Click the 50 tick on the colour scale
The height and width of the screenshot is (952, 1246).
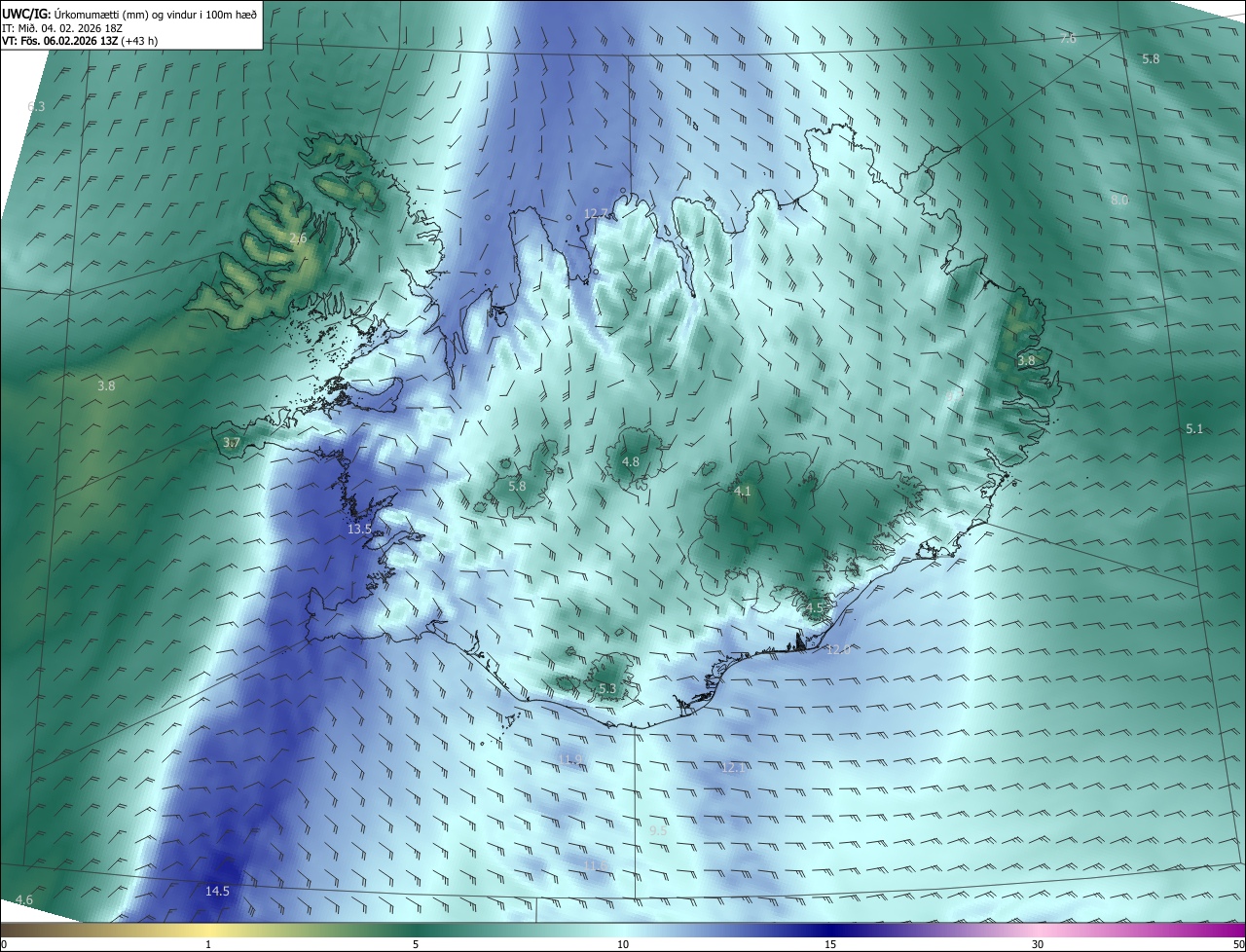pos(1238,944)
